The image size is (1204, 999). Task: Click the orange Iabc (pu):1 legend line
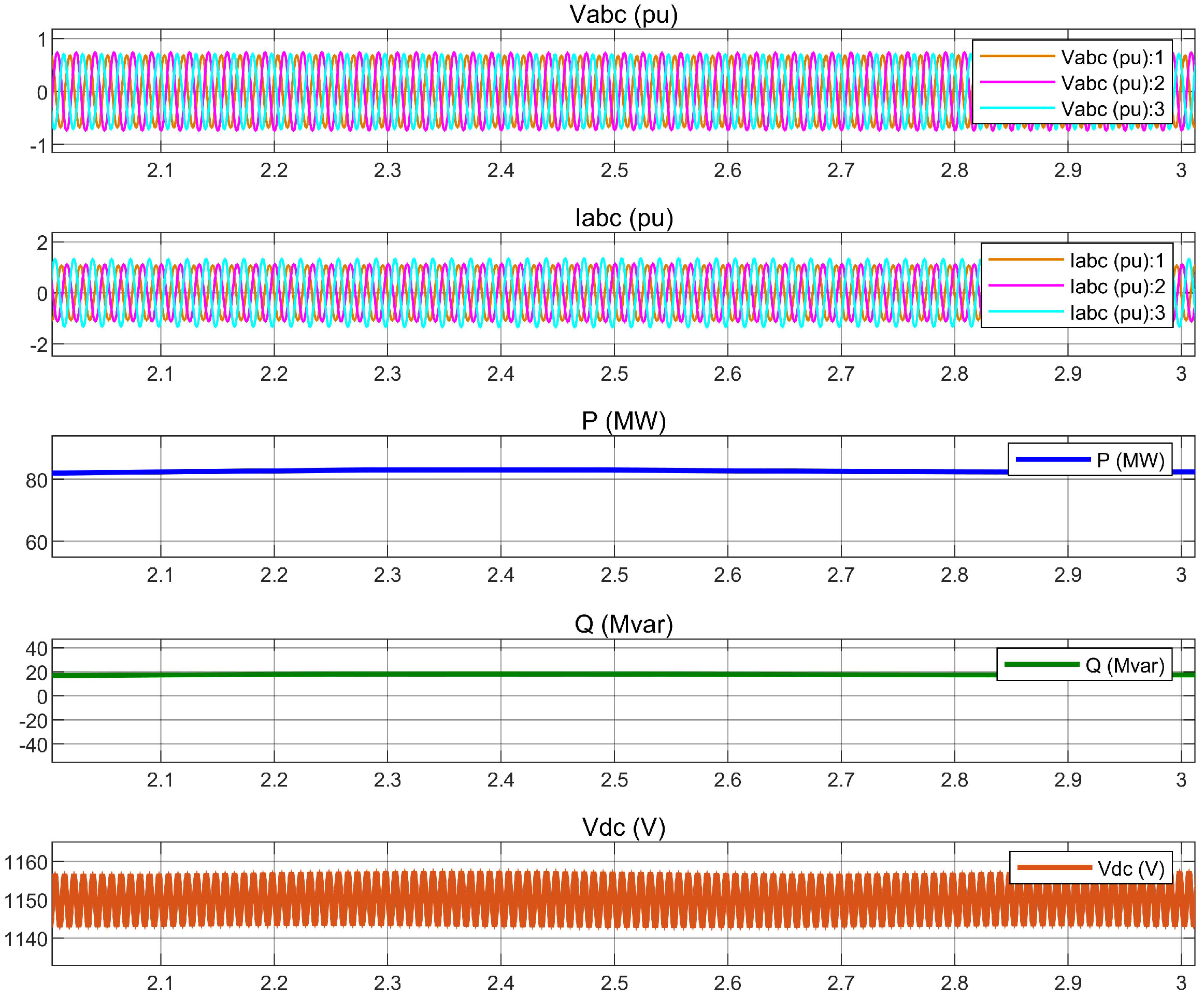click(x=1026, y=260)
